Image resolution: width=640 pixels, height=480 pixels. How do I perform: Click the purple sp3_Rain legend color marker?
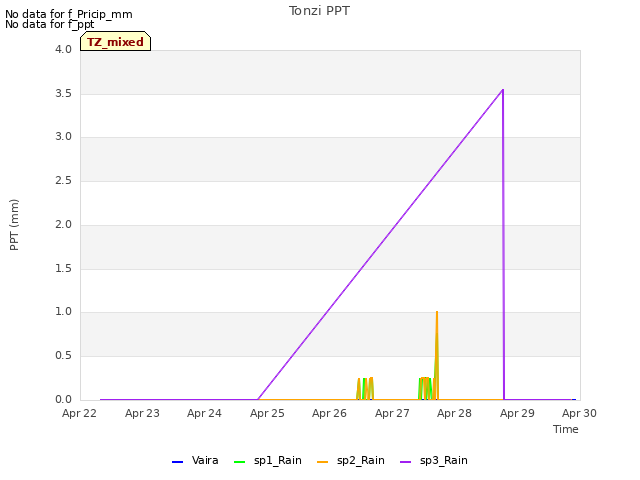point(405,462)
